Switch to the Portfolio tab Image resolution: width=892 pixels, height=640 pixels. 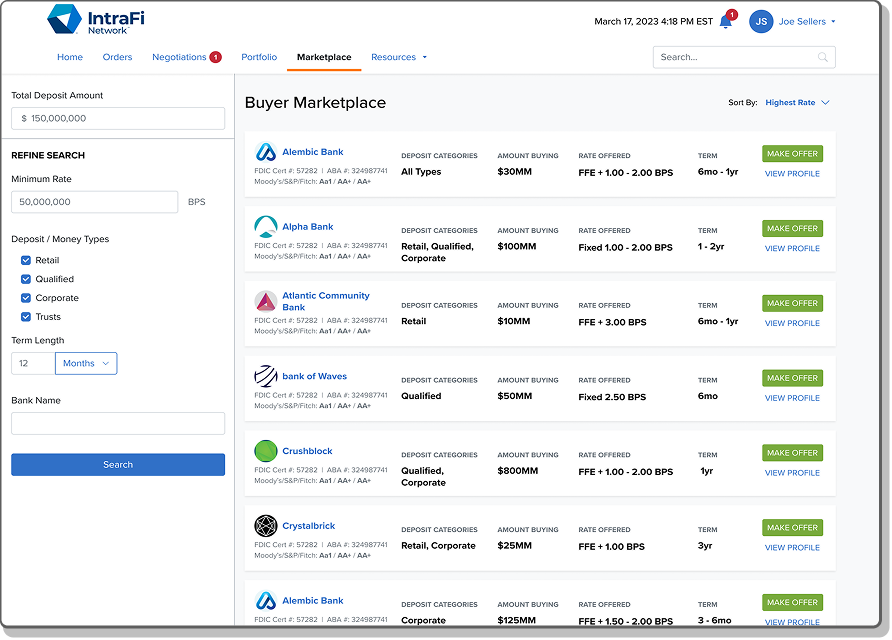click(259, 57)
